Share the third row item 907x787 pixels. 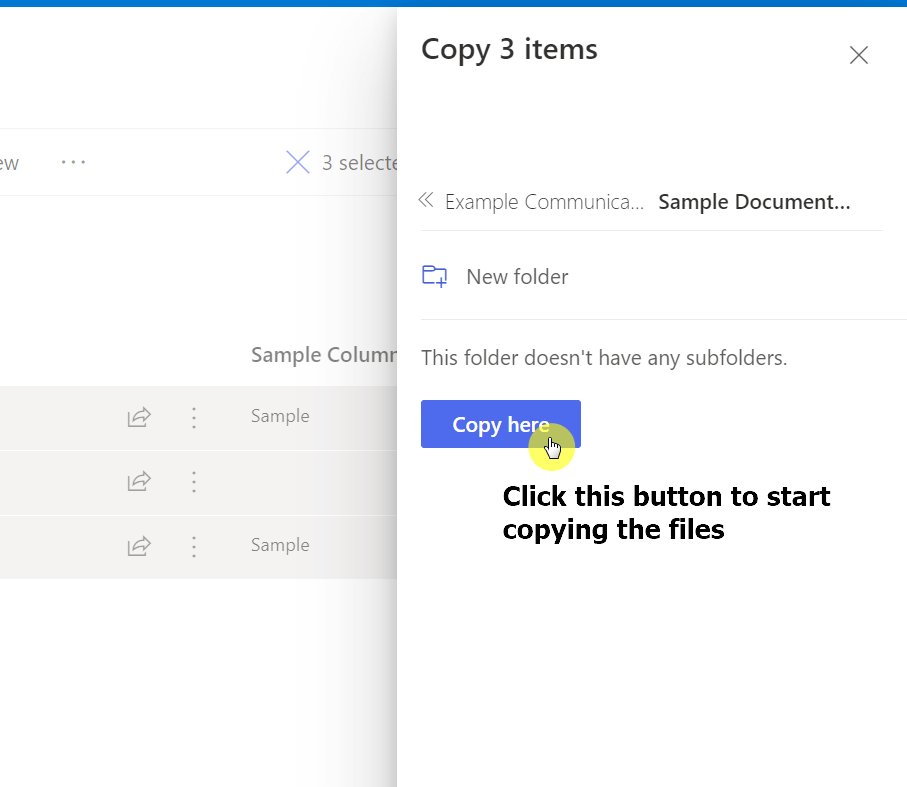[139, 546]
